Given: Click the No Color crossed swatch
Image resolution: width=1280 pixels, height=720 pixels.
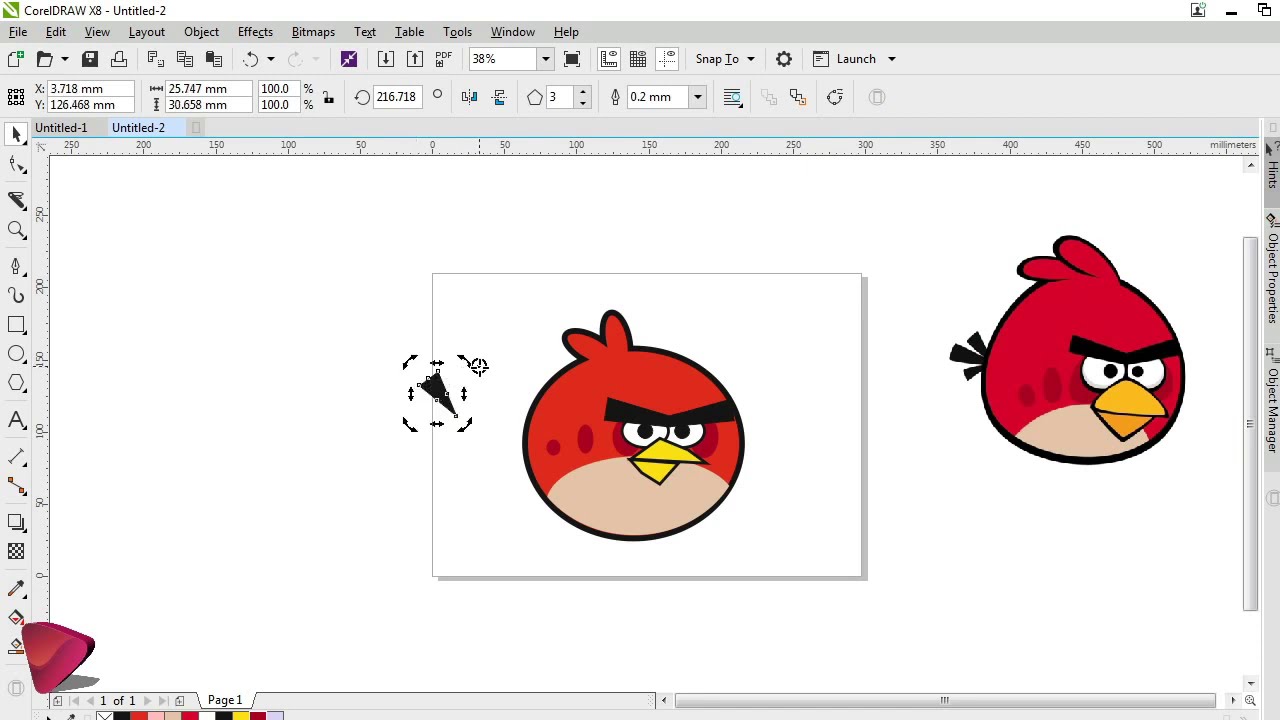Looking at the screenshot, I should pos(105,716).
